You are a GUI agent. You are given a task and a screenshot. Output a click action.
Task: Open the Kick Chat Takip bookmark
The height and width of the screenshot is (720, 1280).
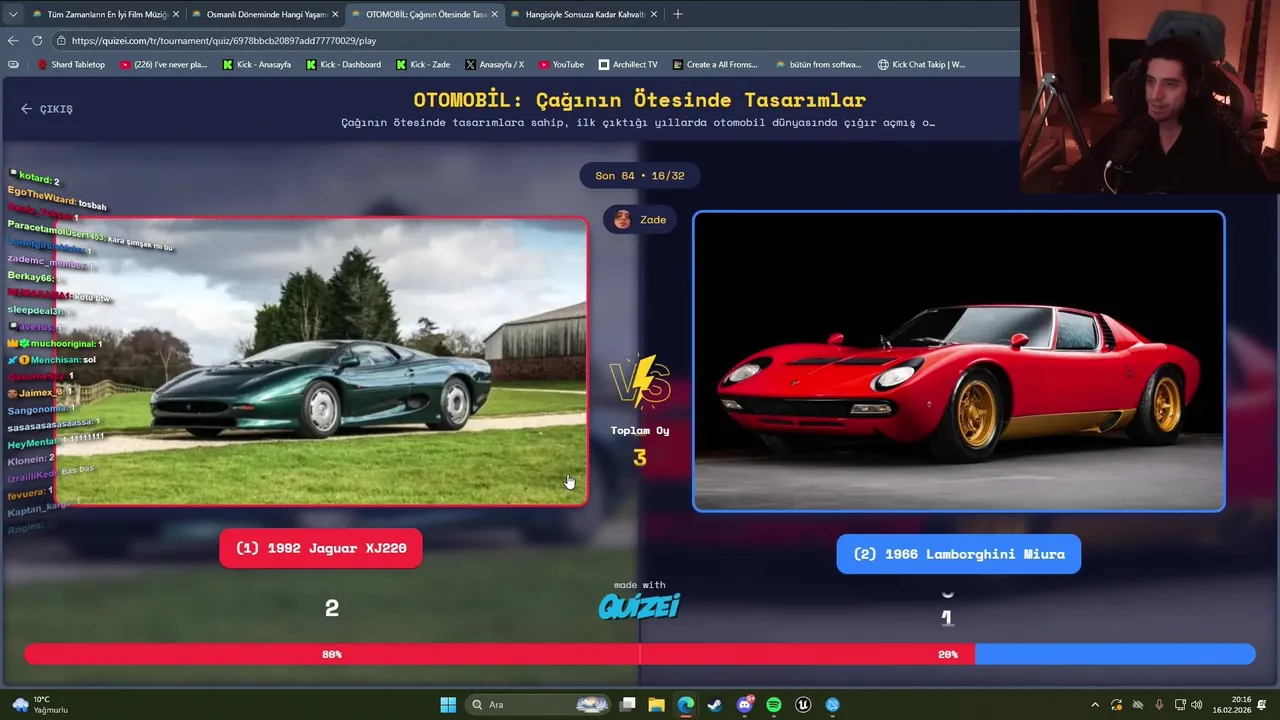tap(921, 64)
